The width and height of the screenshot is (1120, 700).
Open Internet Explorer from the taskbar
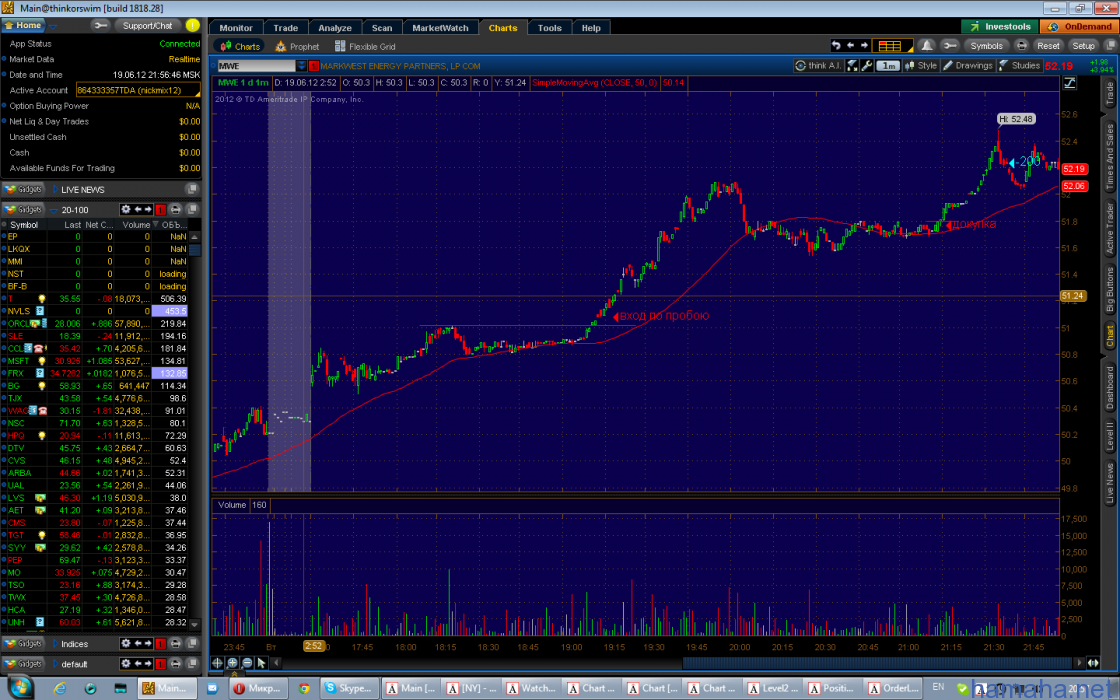[60, 689]
